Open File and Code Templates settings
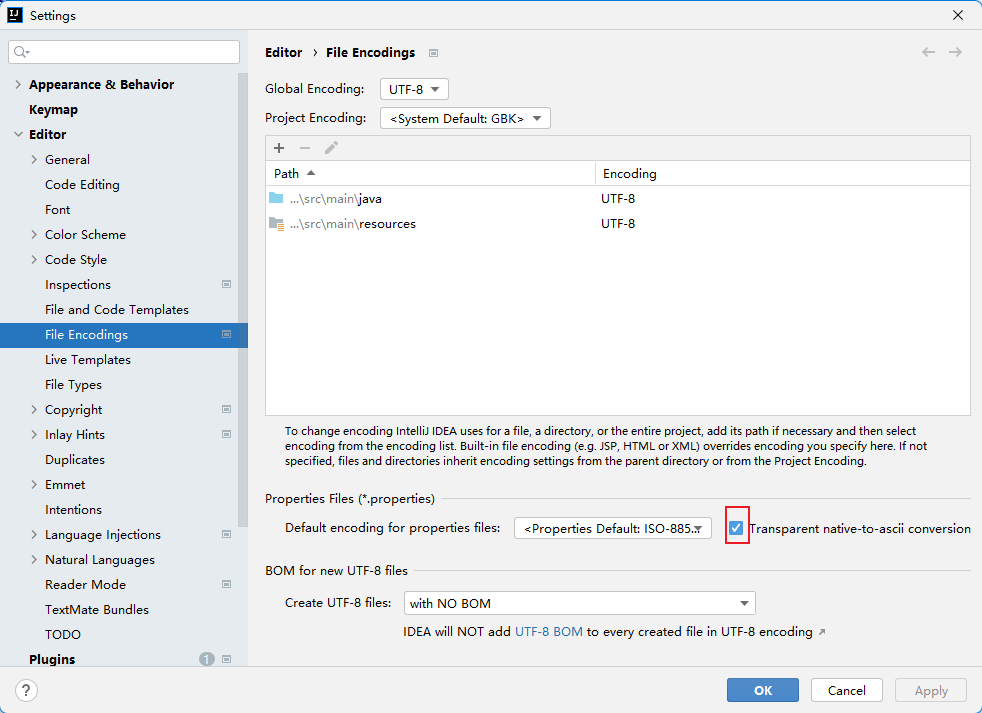The width and height of the screenshot is (982, 713). tap(116, 310)
